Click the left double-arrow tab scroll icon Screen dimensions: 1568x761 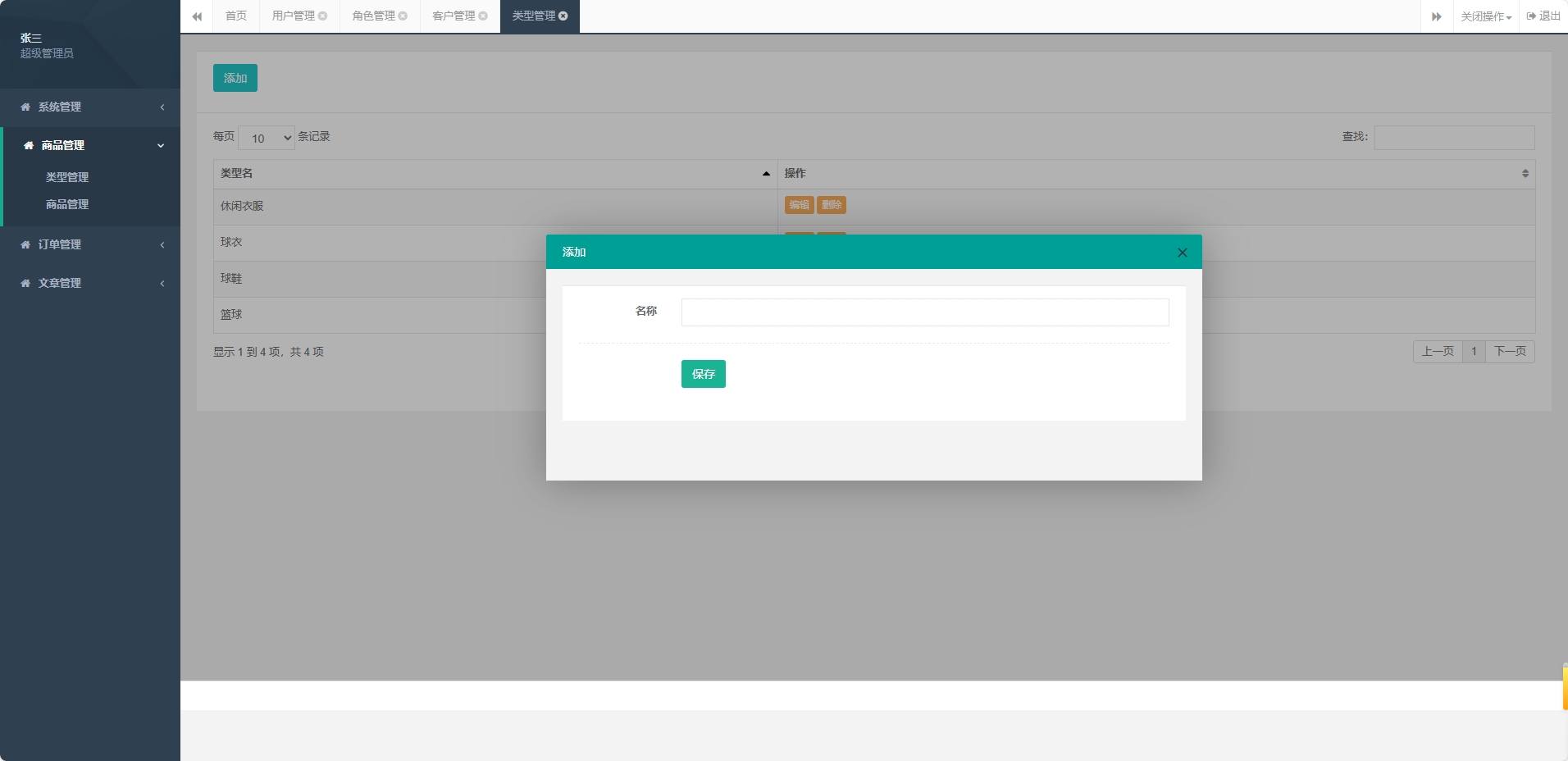(197, 16)
